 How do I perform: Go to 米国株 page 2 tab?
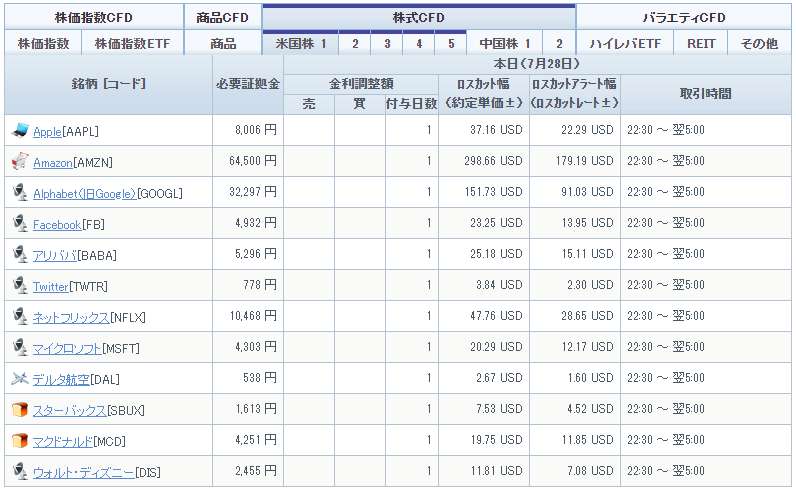(x=355, y=43)
